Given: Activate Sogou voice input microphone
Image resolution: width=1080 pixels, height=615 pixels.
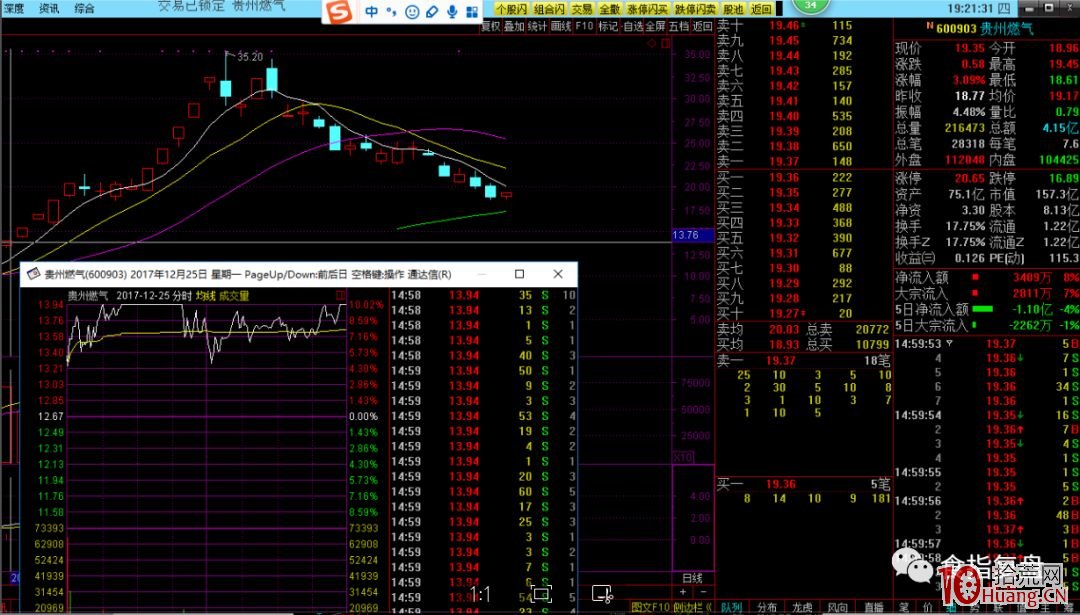Looking at the screenshot, I should pos(453,12).
